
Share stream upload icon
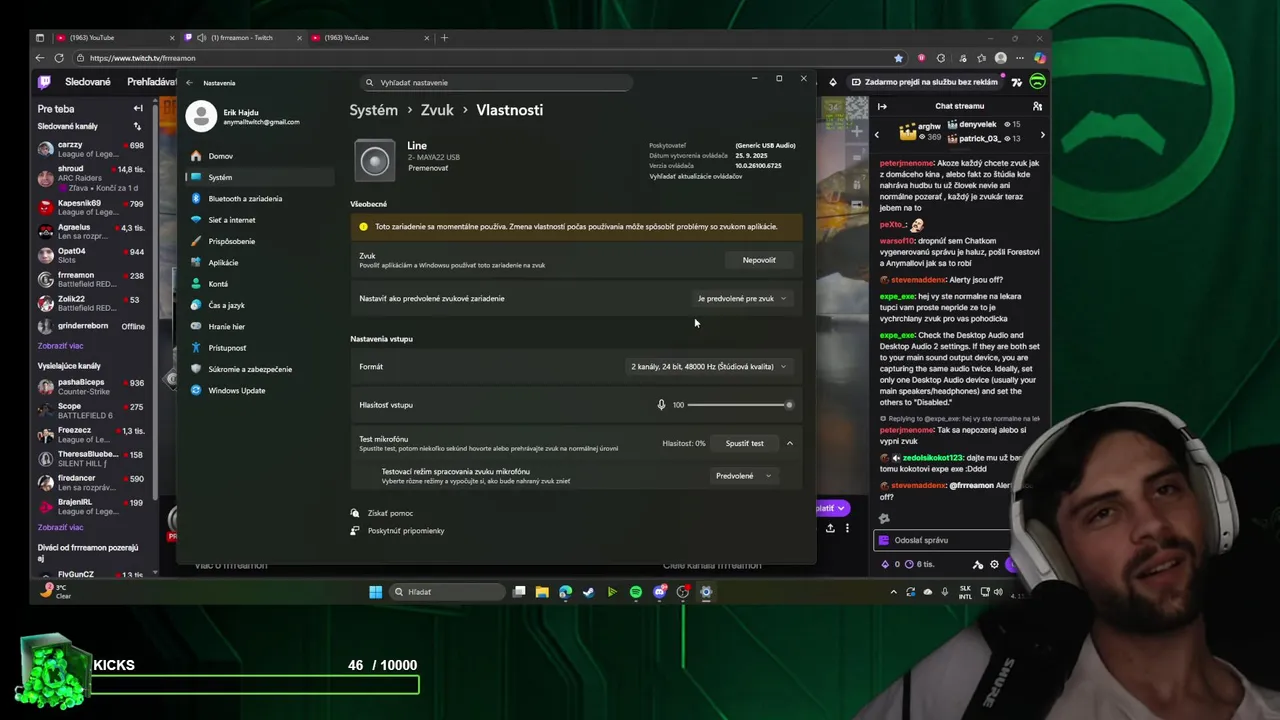(830, 528)
